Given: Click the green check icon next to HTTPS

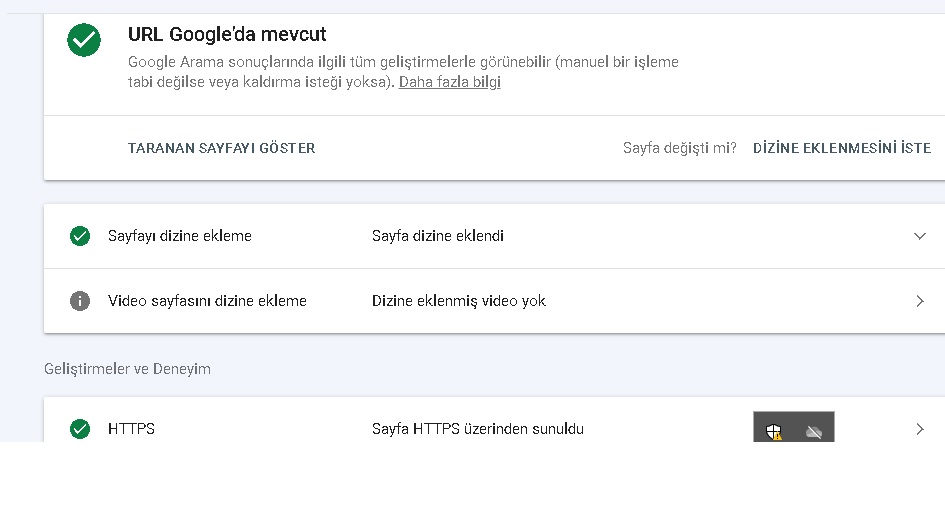Looking at the screenshot, I should tap(80, 429).
